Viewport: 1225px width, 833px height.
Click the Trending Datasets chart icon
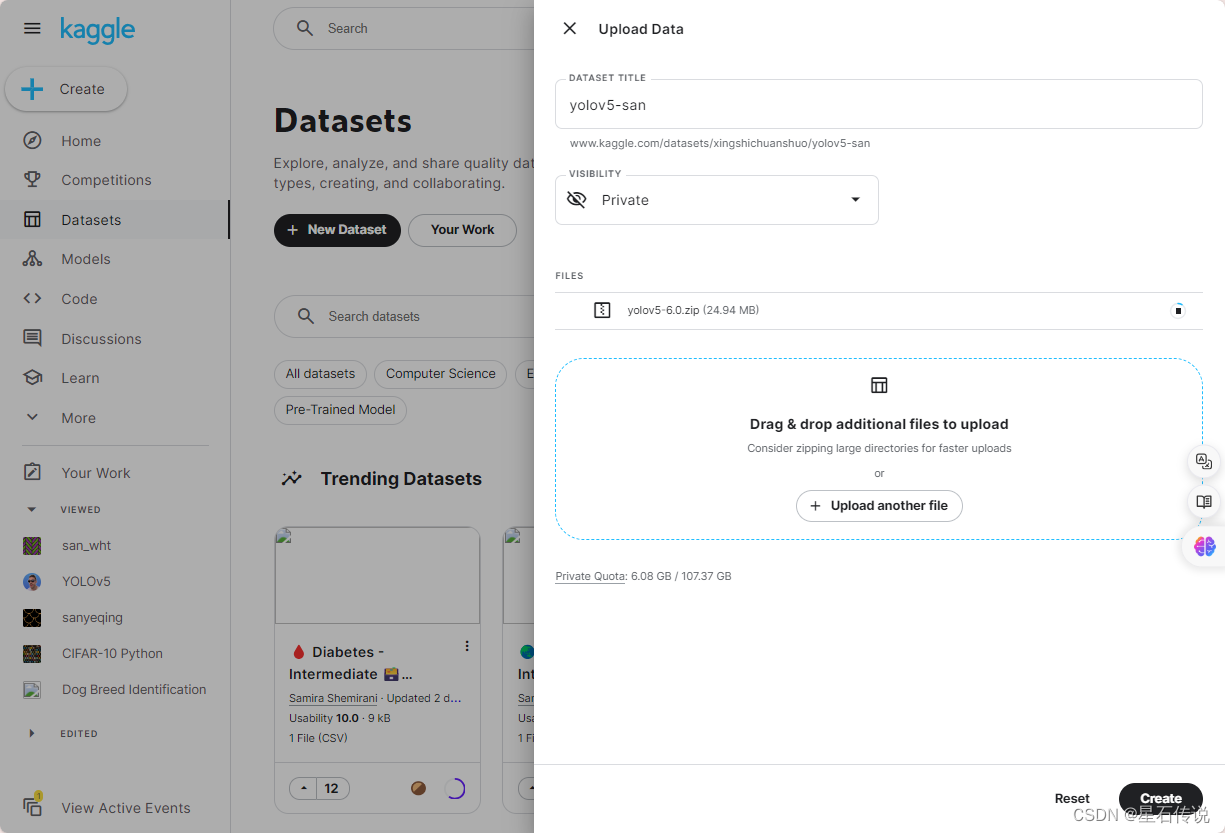coord(292,479)
